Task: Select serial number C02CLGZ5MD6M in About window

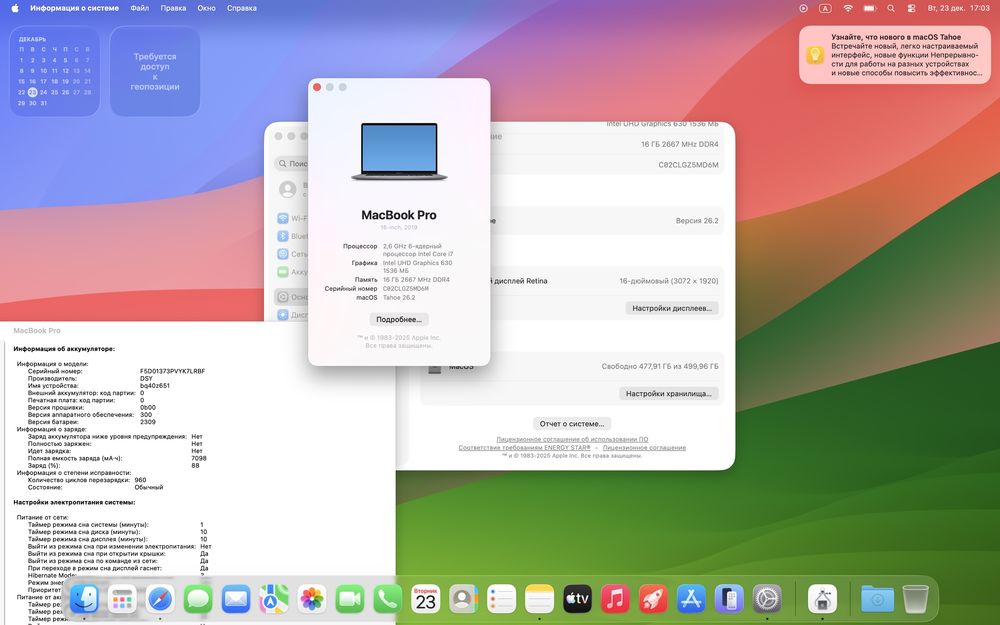Action: coord(406,288)
